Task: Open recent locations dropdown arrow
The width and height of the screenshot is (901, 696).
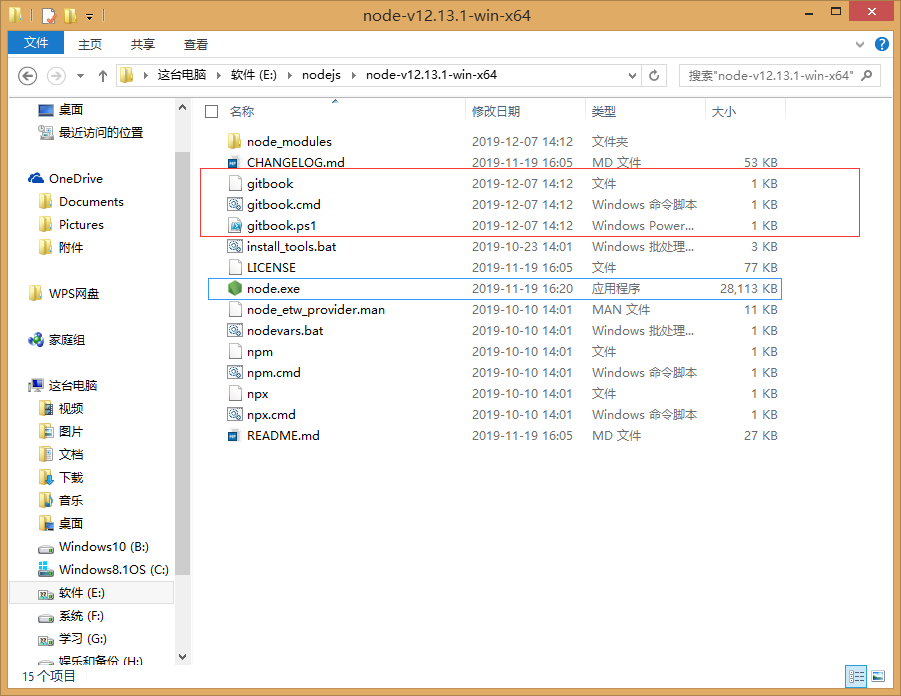Action: (80, 76)
